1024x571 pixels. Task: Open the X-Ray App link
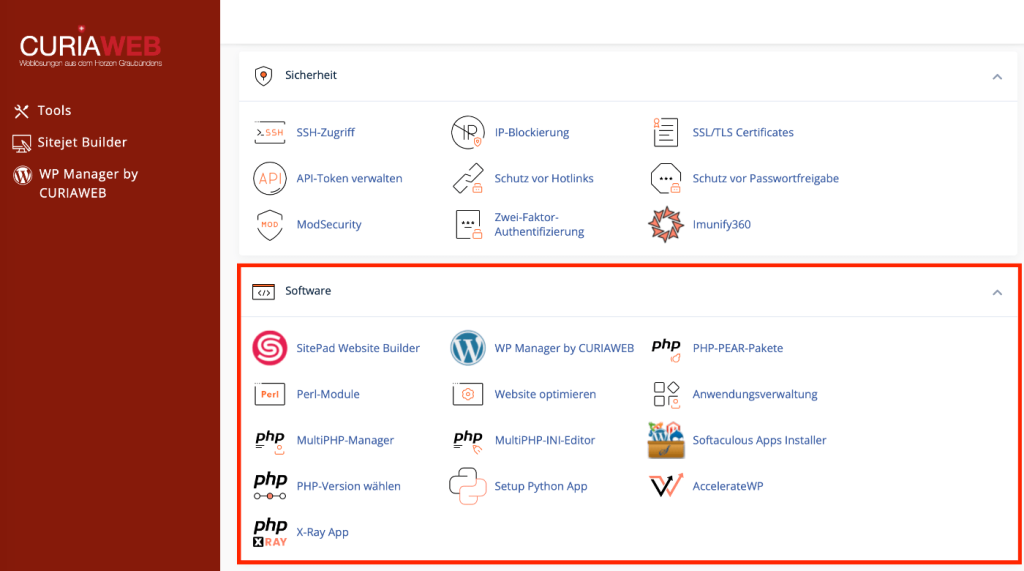tap(323, 532)
